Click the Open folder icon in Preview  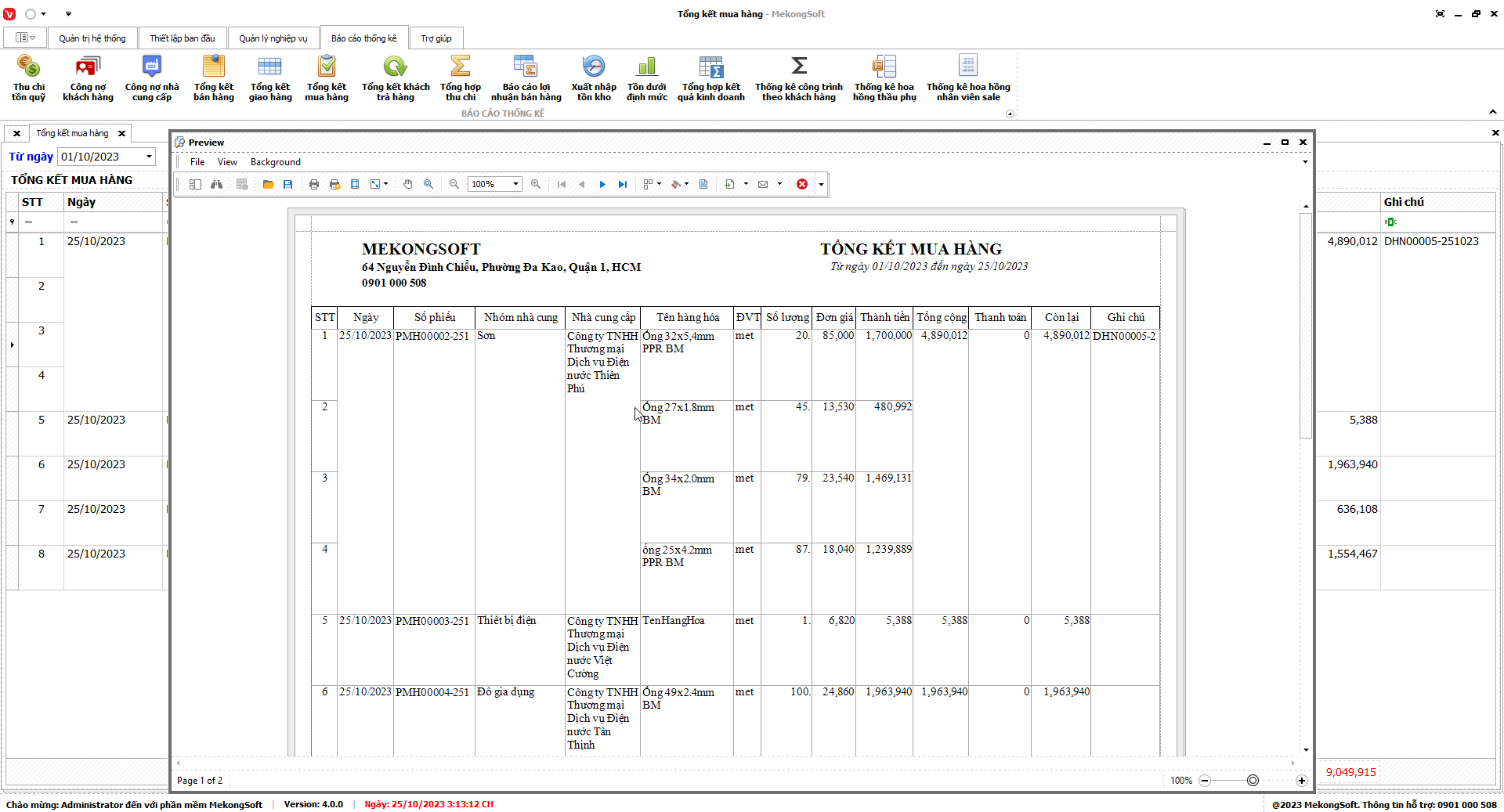(268, 184)
